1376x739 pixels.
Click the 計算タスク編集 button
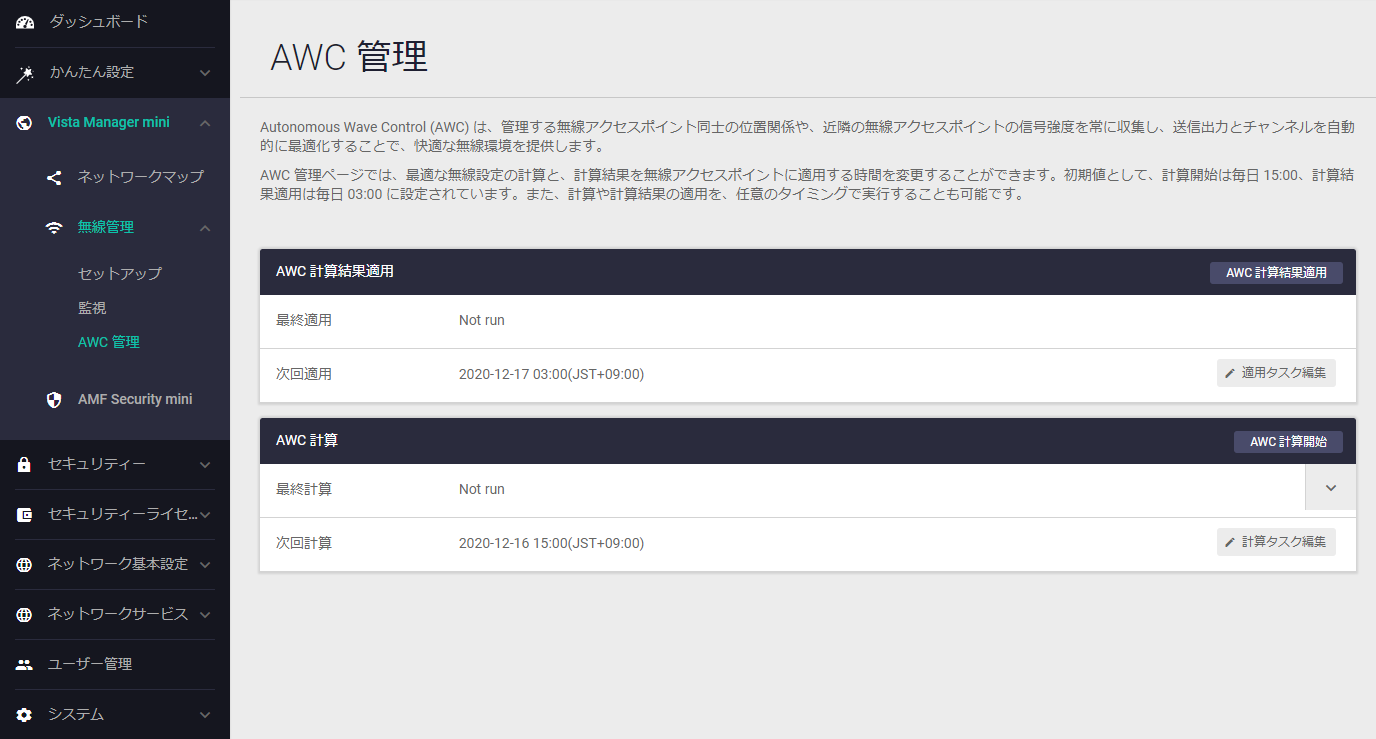(x=1276, y=542)
